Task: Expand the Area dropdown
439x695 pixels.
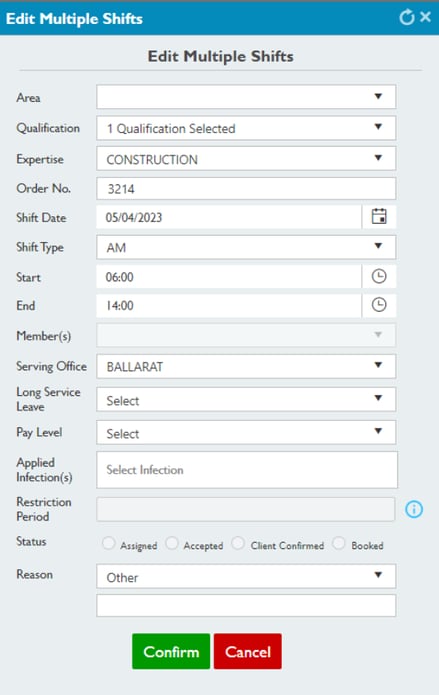Action: pos(246,97)
